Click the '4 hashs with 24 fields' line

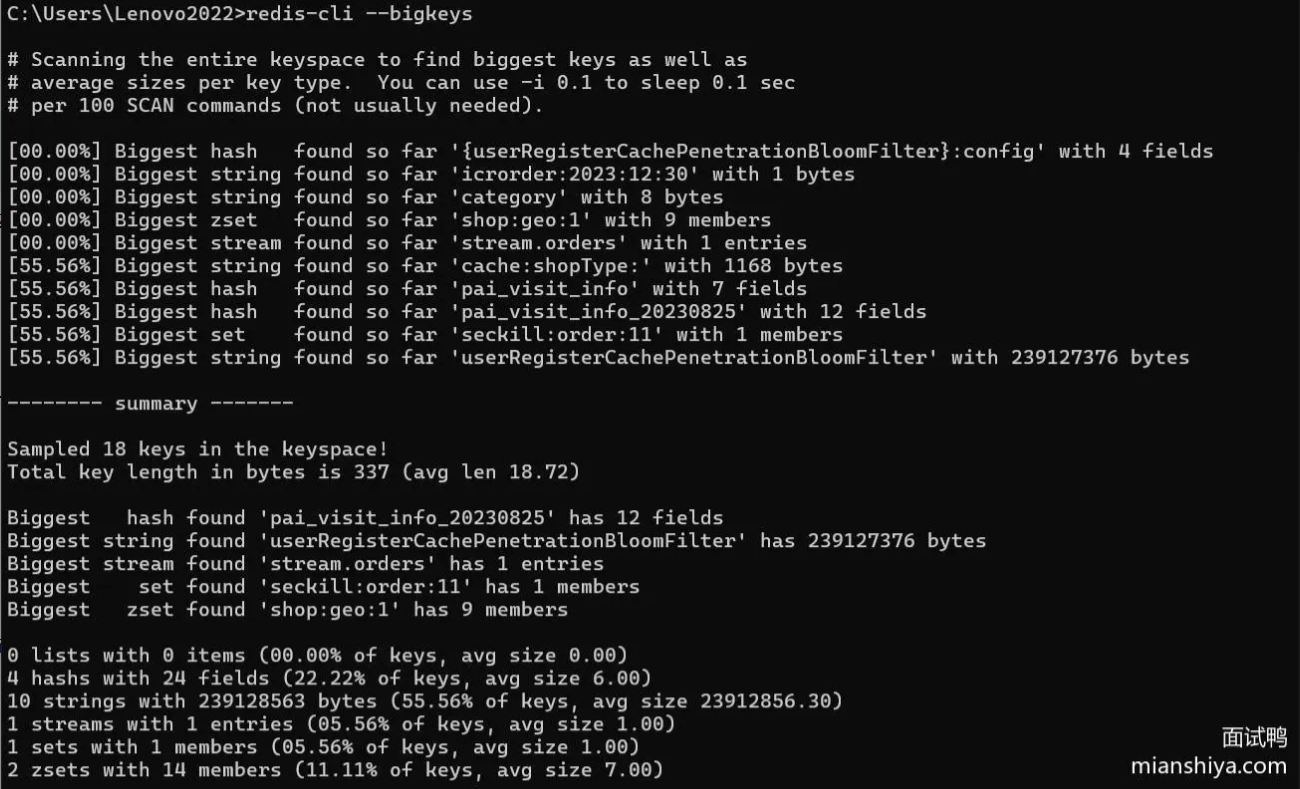coord(329,678)
